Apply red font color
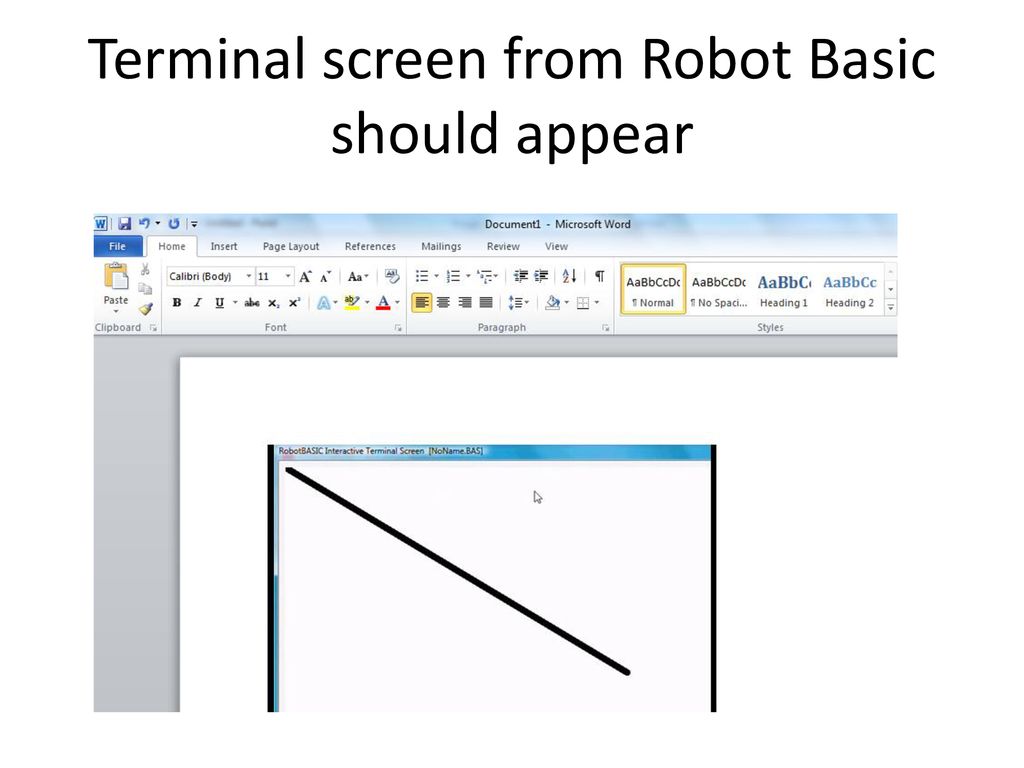Viewport: 1024px width, 768px height. [x=383, y=303]
